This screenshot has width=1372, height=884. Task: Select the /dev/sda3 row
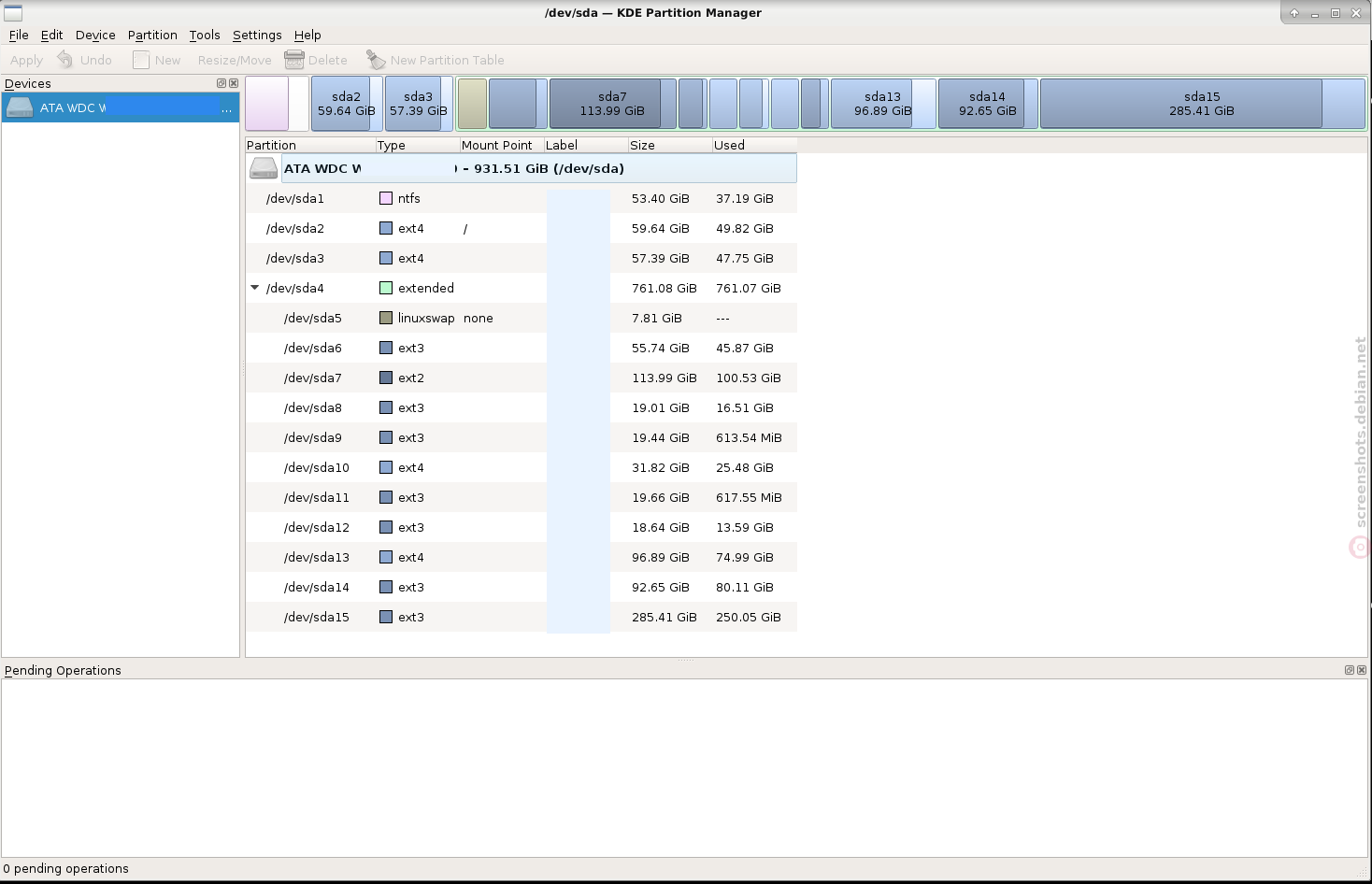[522, 258]
